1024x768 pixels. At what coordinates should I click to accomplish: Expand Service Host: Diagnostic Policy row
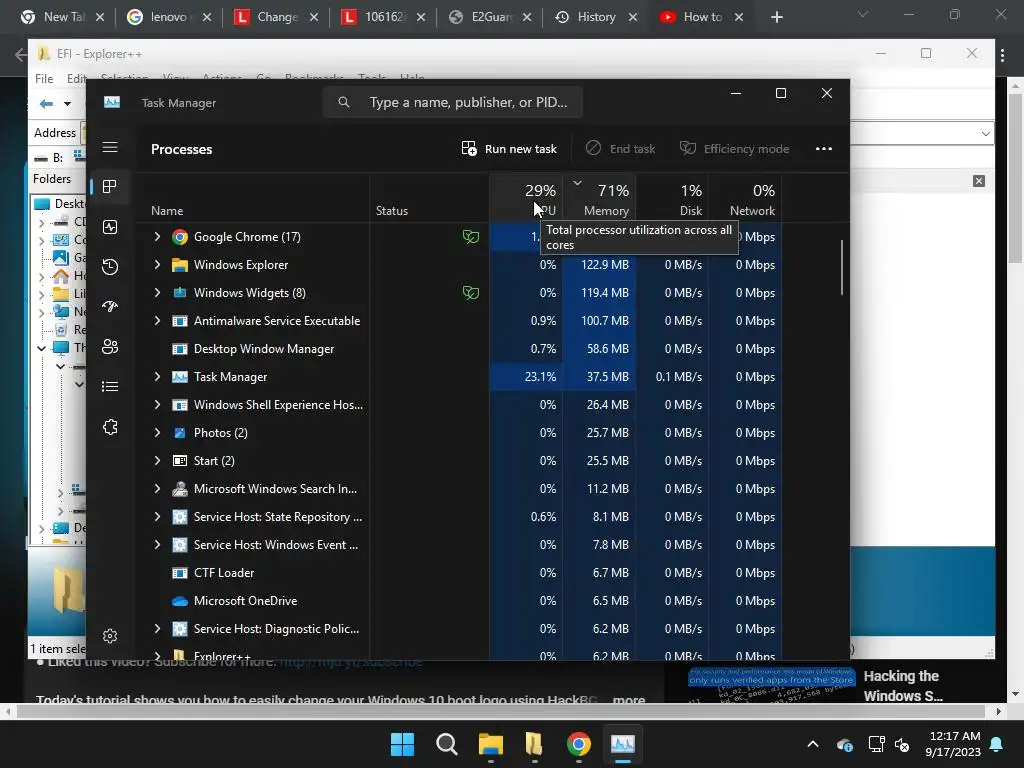[x=157, y=629]
